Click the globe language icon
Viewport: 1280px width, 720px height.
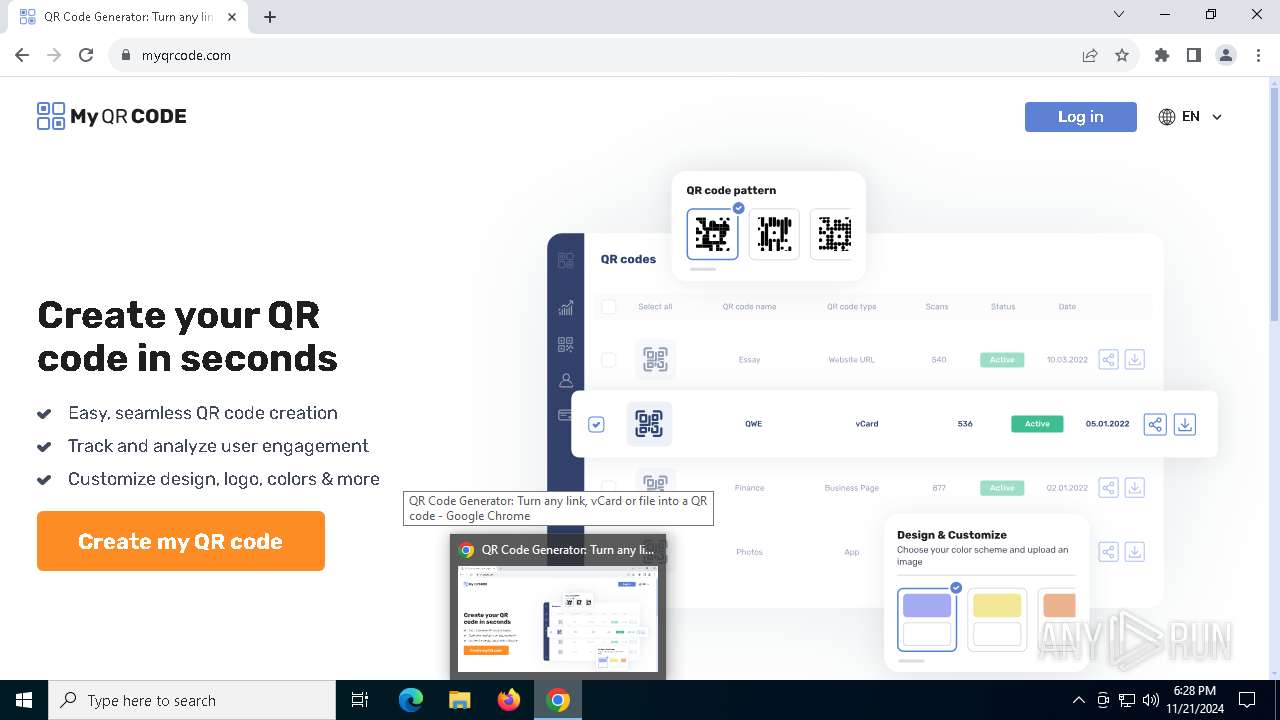click(x=1167, y=117)
